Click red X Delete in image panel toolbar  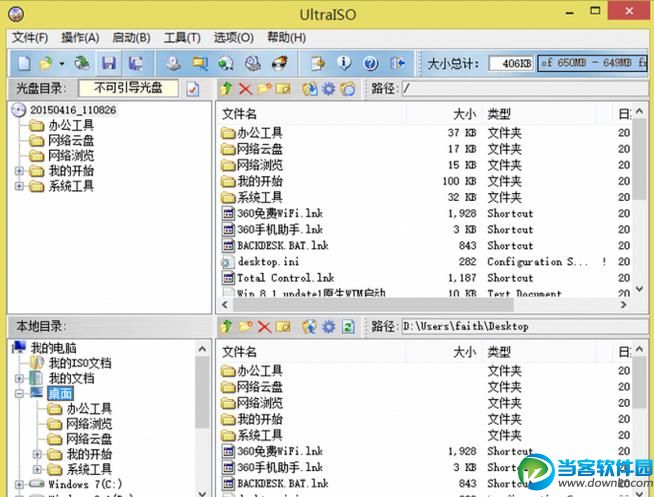tap(245, 89)
